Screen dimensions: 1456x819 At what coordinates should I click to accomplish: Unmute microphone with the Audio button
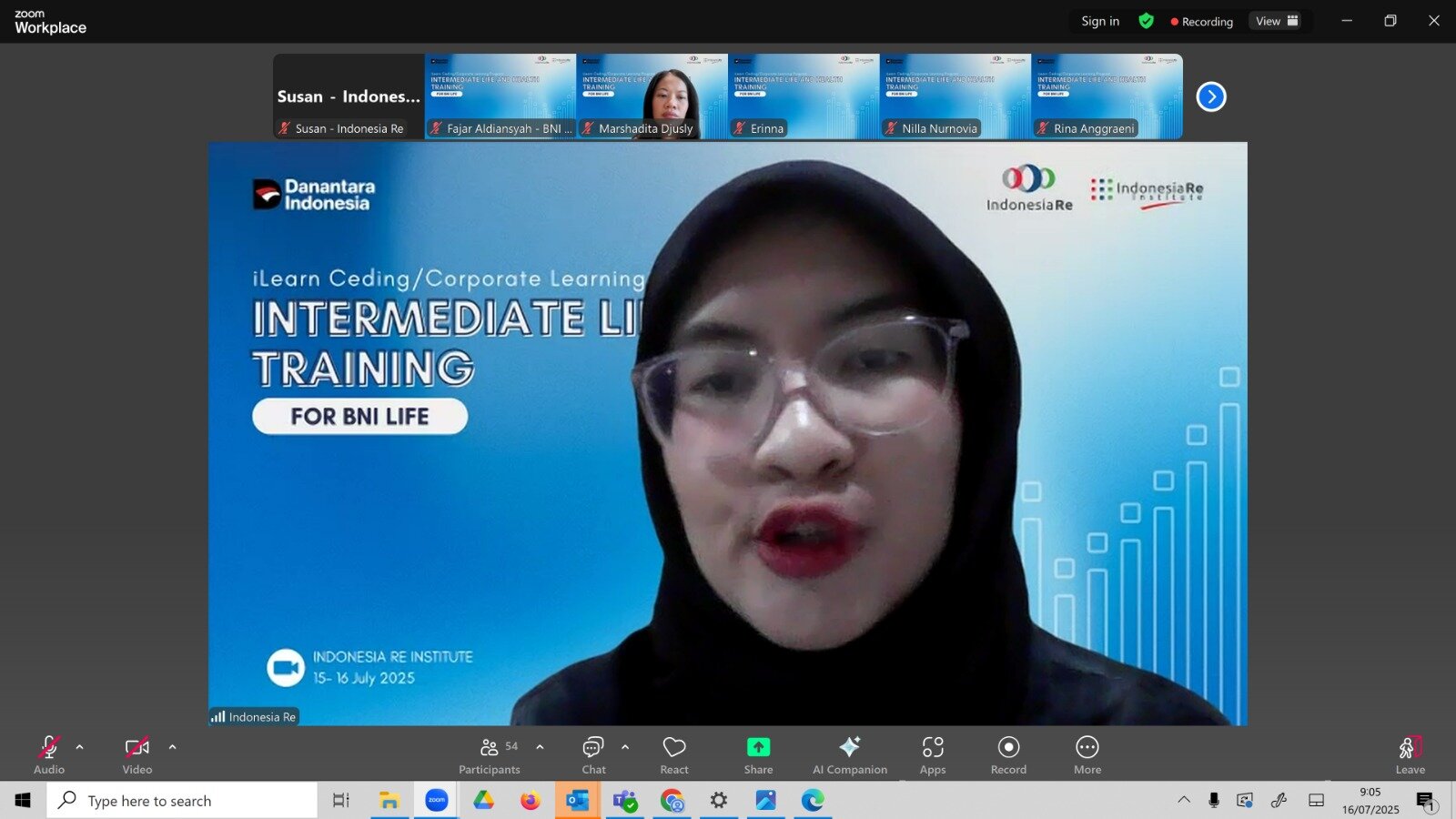pyautogui.click(x=49, y=755)
